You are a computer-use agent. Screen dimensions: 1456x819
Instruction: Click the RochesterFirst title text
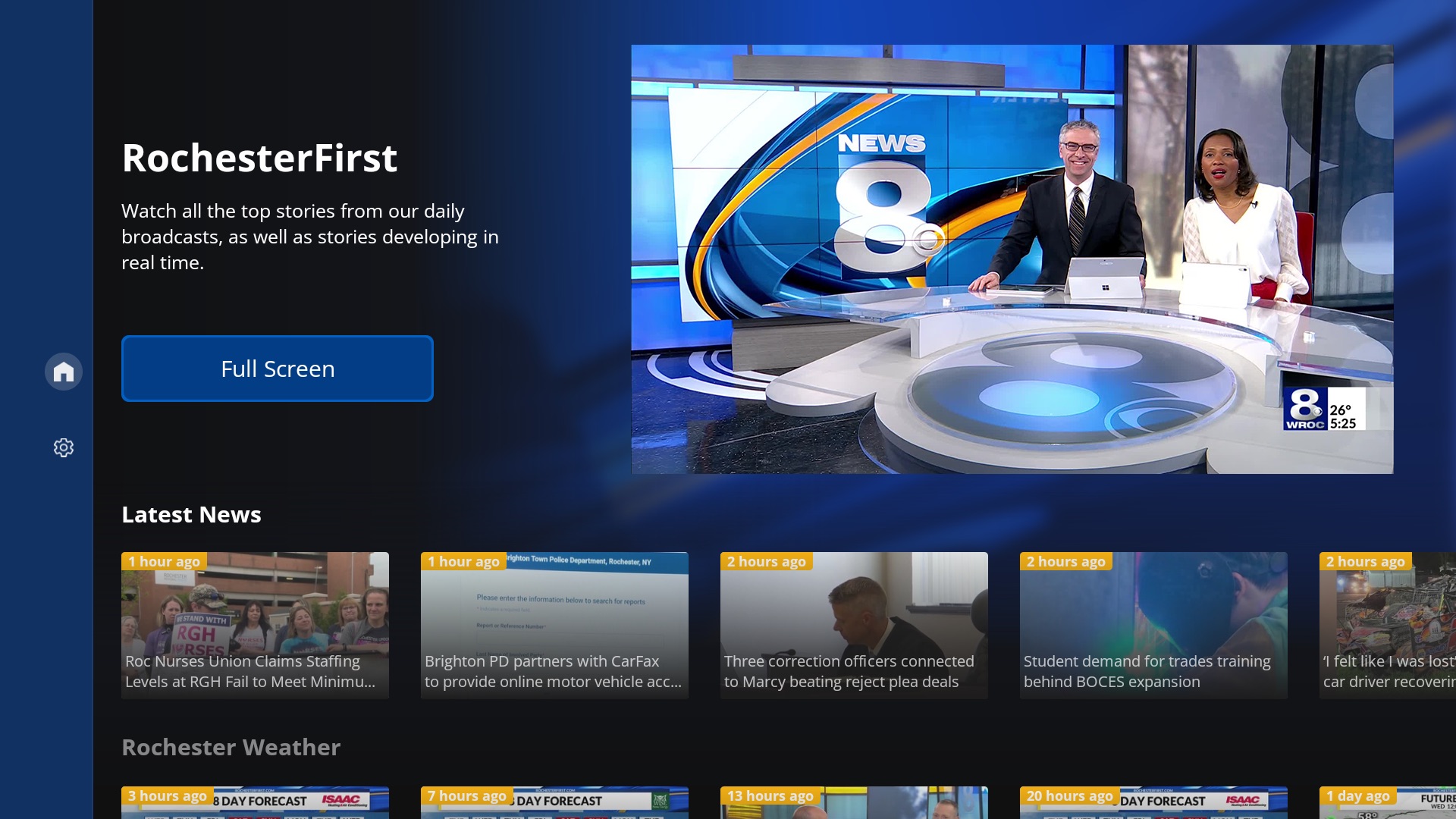click(x=259, y=158)
